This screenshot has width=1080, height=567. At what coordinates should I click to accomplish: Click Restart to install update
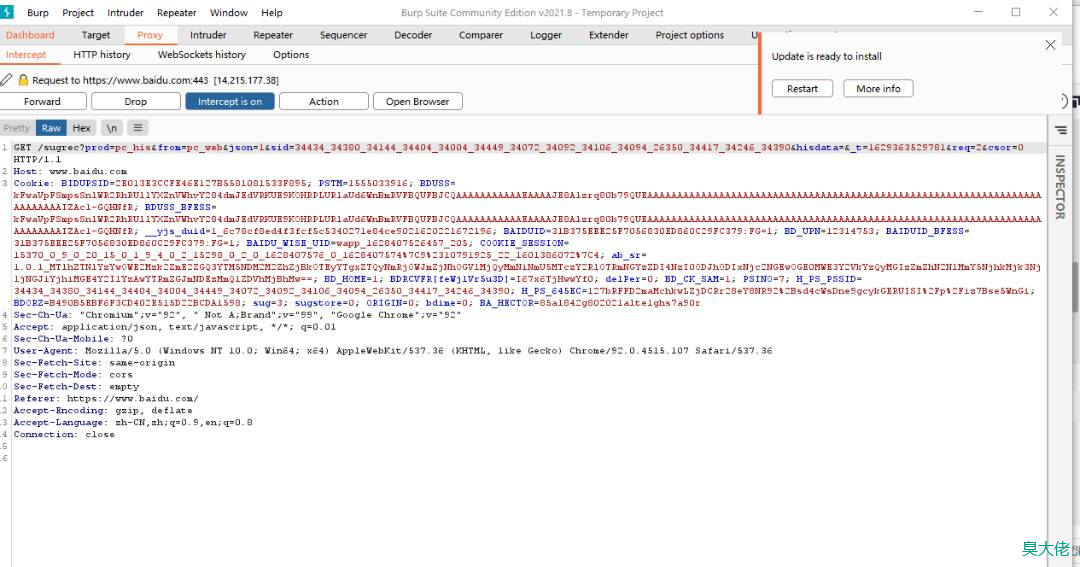tap(802, 88)
